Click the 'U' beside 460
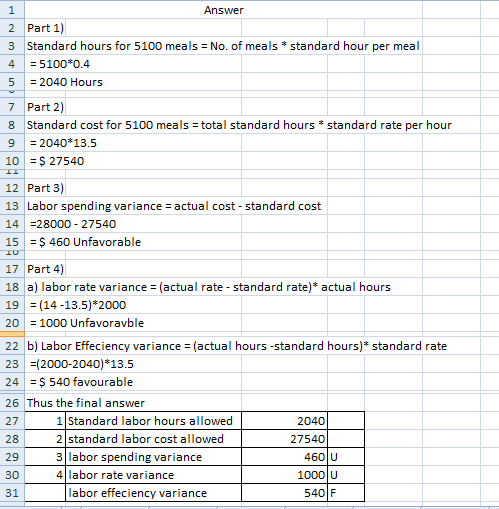 point(346,457)
